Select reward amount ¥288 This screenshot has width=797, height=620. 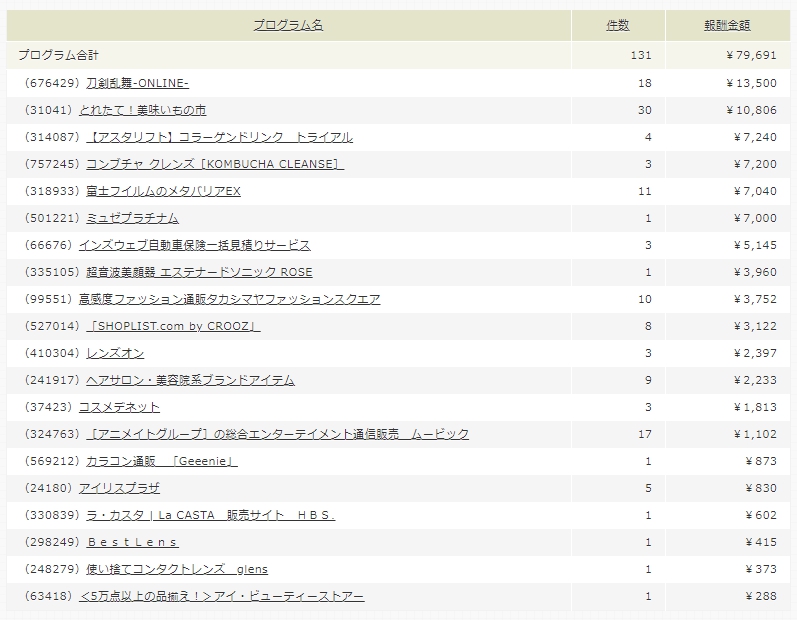[x=761, y=595]
